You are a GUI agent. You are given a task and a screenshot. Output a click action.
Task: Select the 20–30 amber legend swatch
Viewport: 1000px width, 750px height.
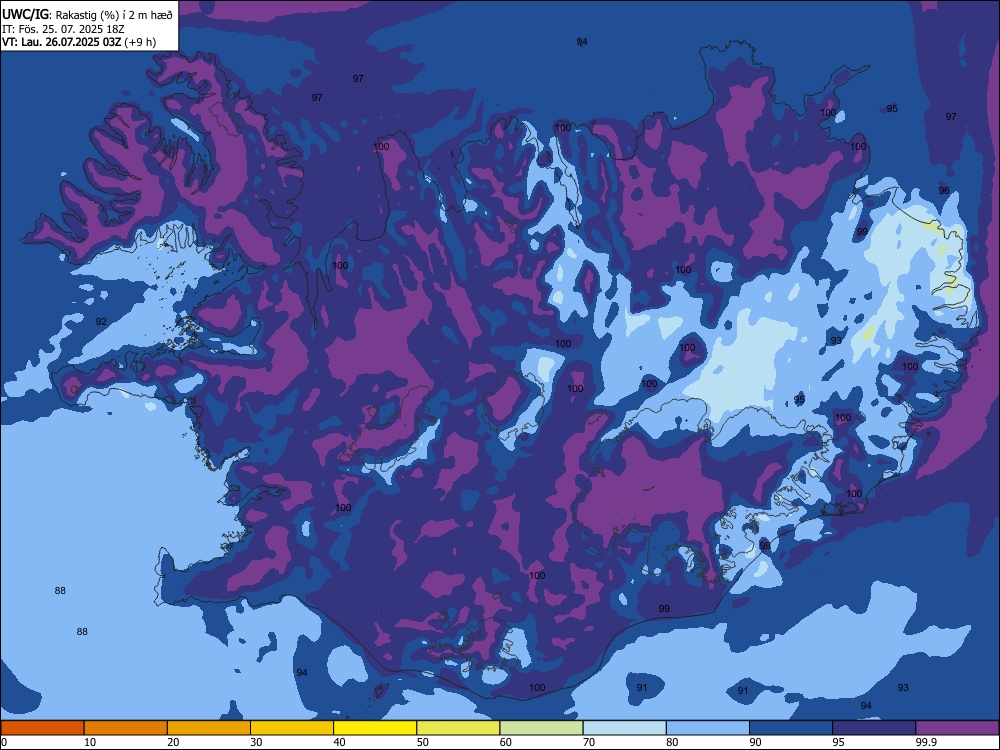209,728
